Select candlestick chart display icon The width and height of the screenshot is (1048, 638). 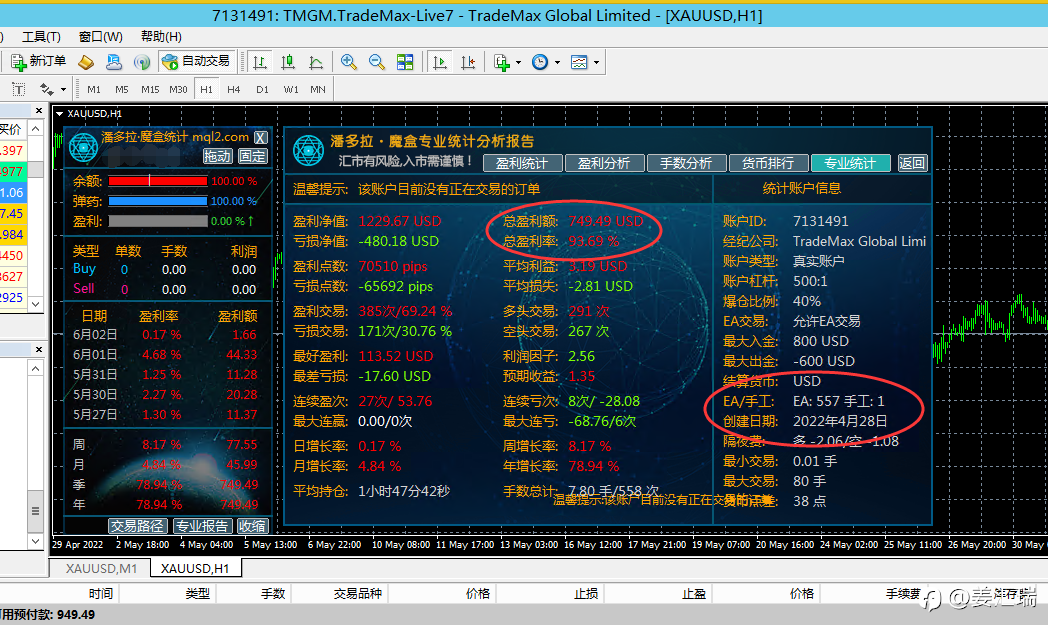click(288, 62)
